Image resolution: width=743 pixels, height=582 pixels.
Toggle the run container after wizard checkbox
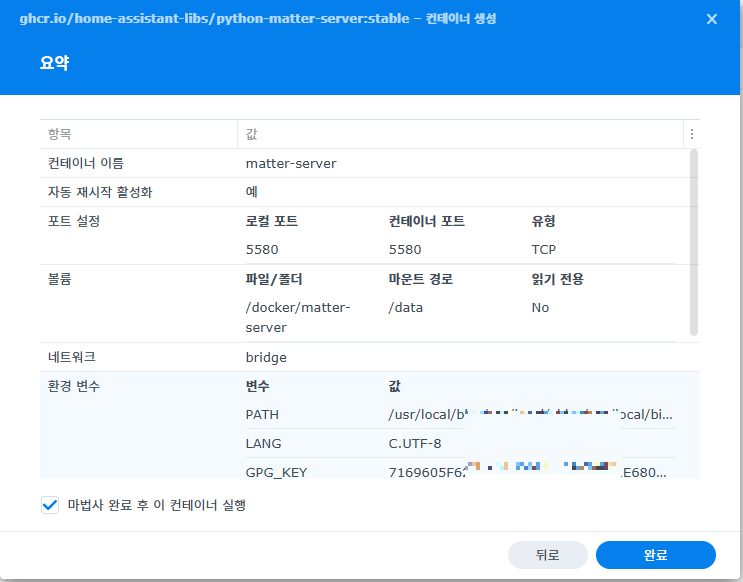click(x=50, y=505)
